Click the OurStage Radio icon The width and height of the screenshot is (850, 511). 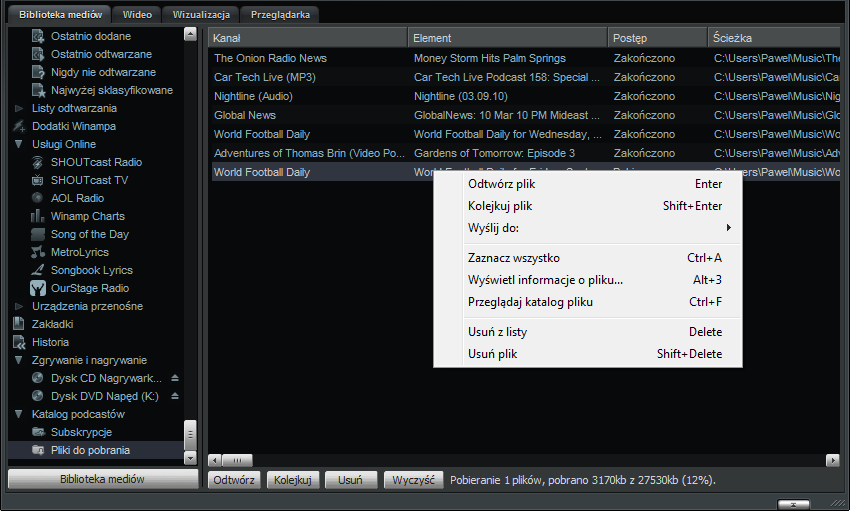coord(38,288)
